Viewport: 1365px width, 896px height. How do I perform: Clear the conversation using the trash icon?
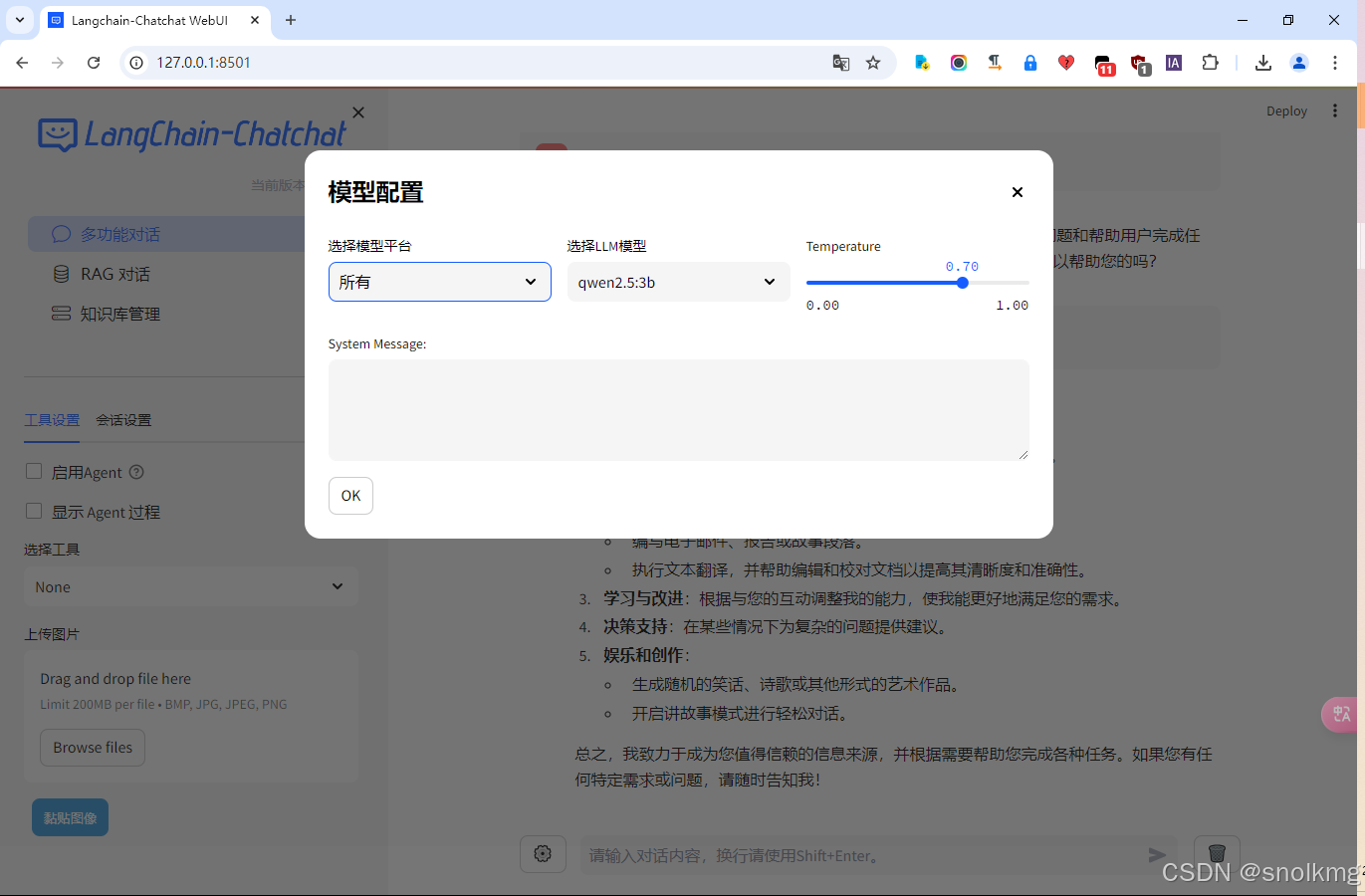[1217, 853]
